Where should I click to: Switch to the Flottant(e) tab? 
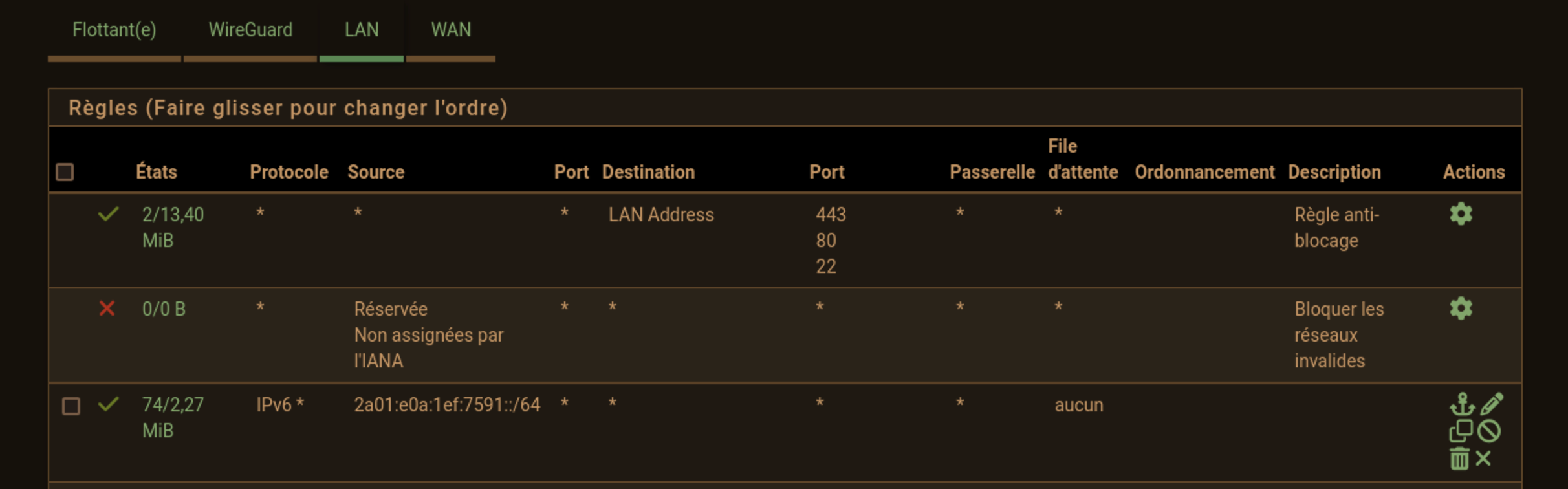(114, 30)
